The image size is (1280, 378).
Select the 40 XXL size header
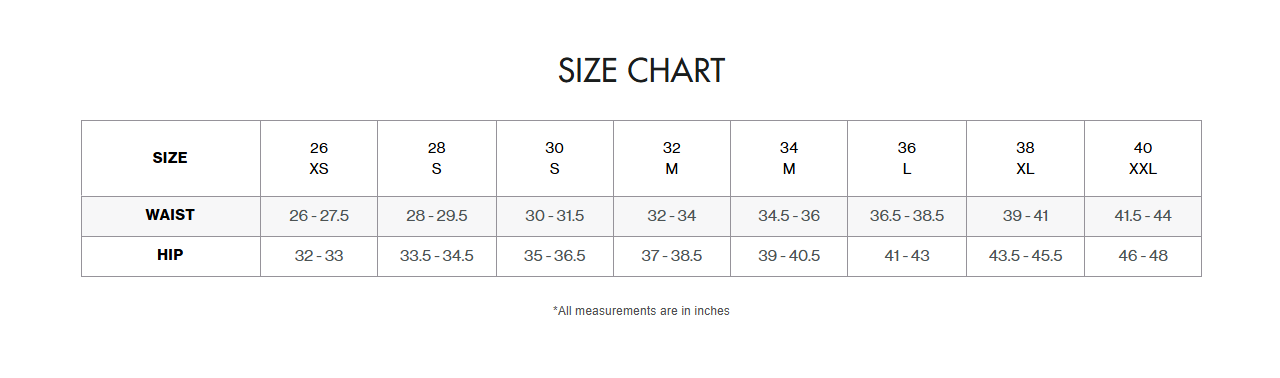(x=1143, y=158)
